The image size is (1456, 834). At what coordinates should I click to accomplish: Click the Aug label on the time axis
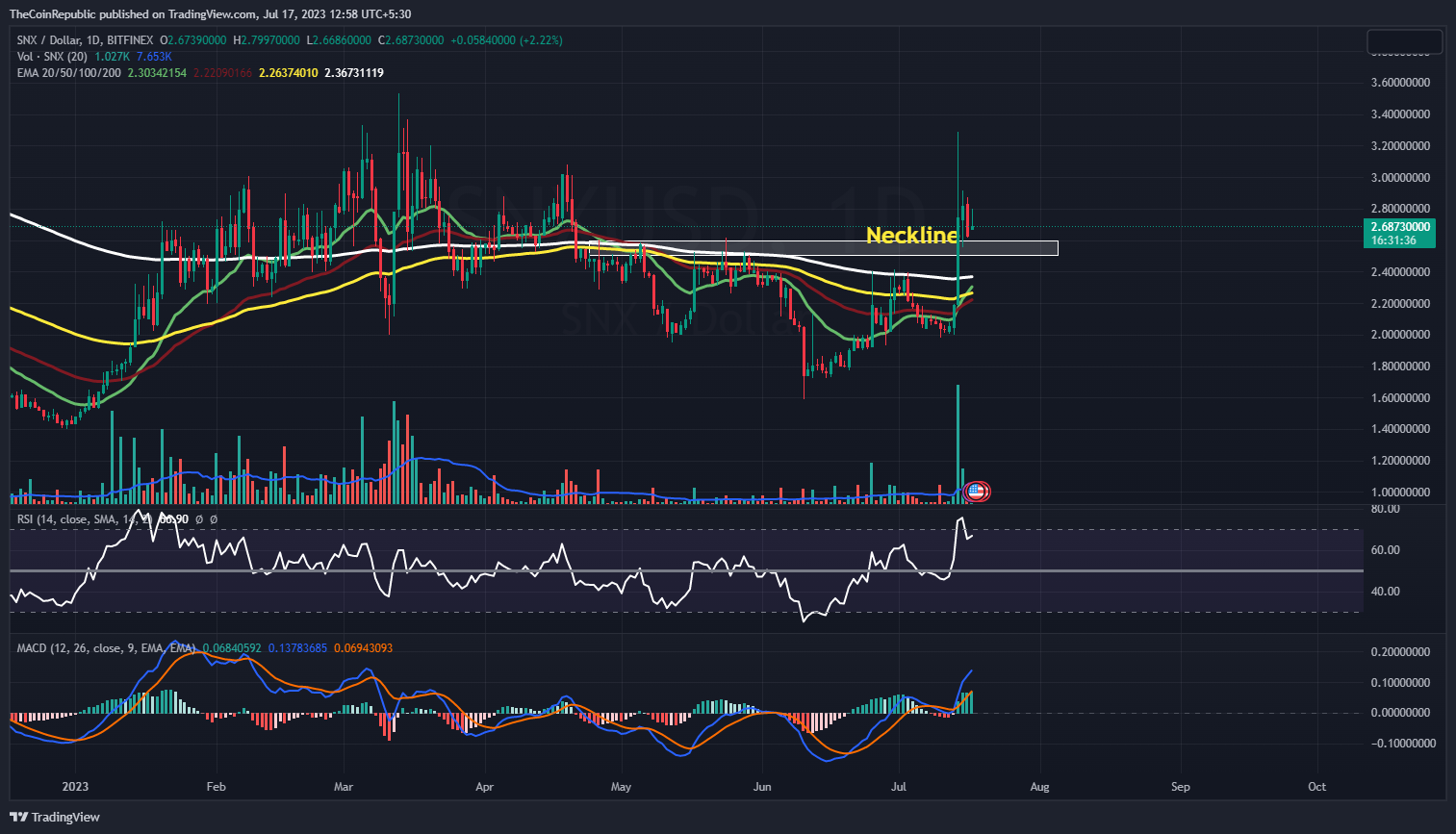(x=1039, y=787)
